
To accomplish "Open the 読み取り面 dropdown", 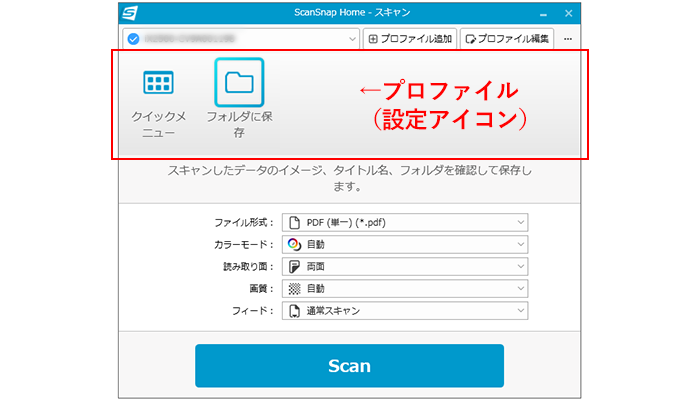I will [405, 267].
